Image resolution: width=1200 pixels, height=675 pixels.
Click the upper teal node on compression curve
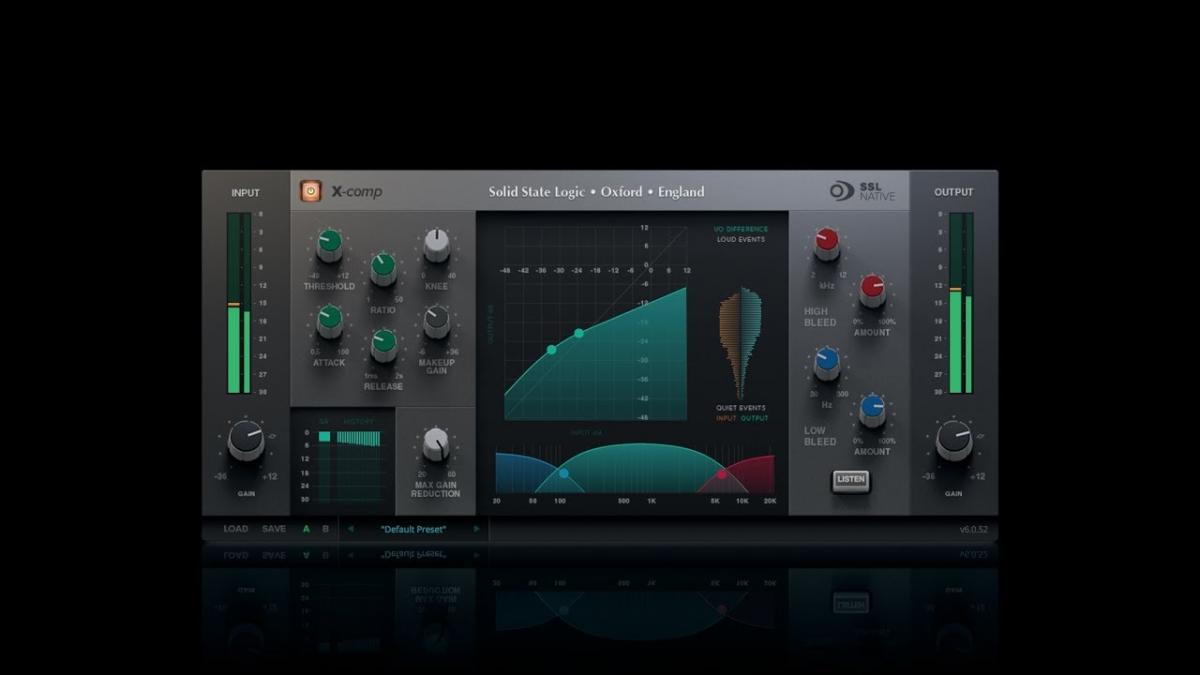579,333
